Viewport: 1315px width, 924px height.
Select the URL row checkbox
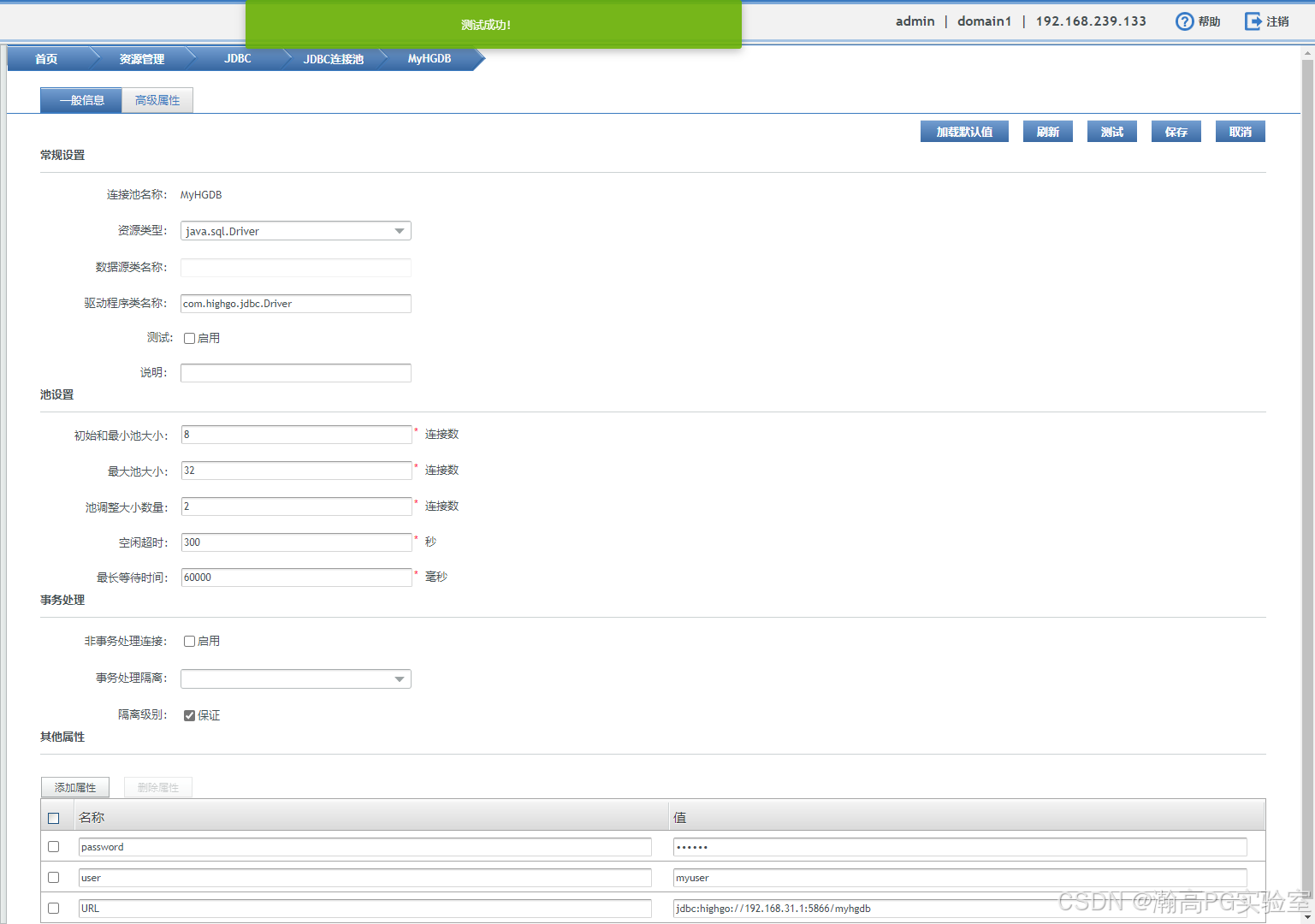[x=54, y=908]
